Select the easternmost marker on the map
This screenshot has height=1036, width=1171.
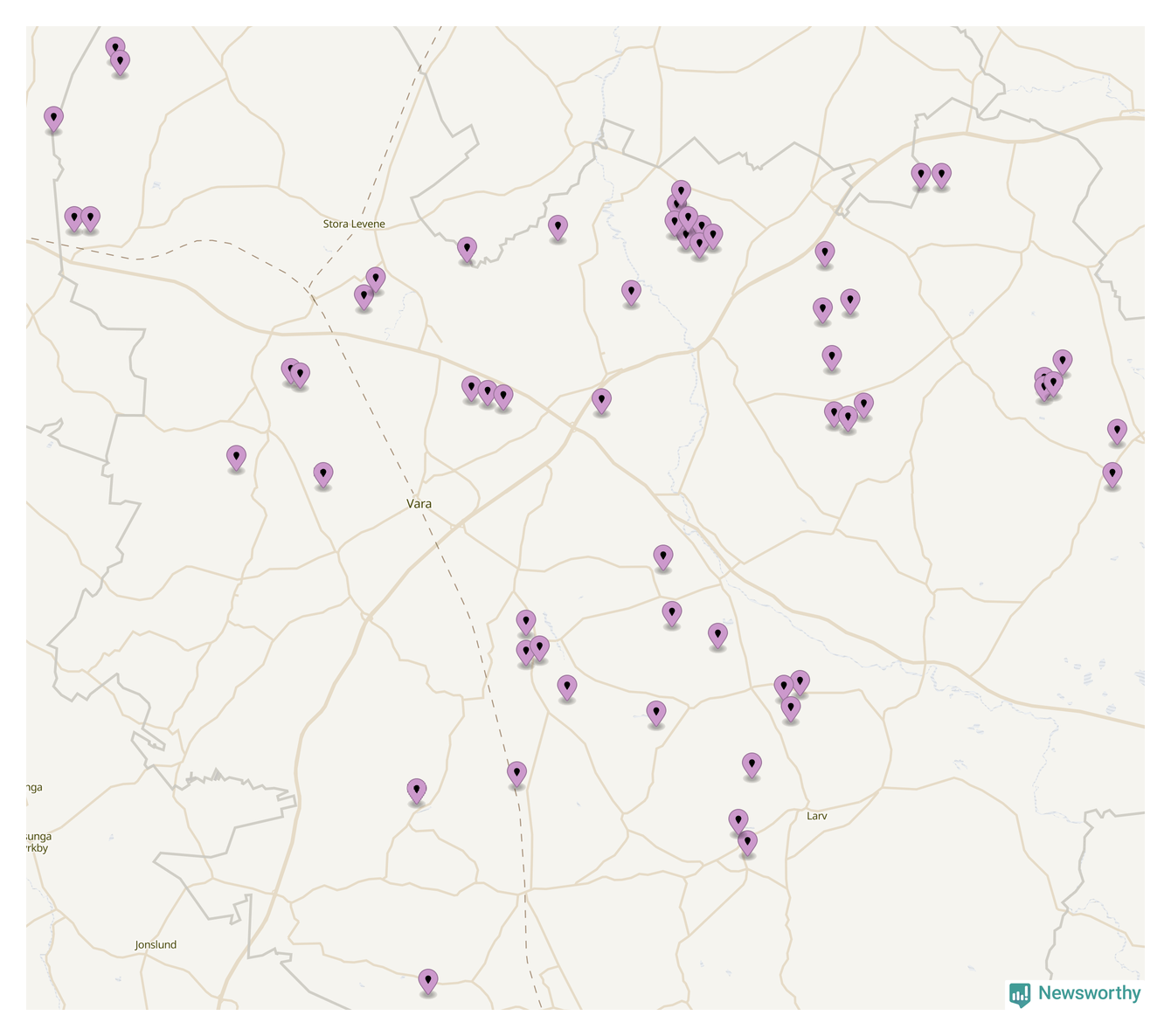1117,432
